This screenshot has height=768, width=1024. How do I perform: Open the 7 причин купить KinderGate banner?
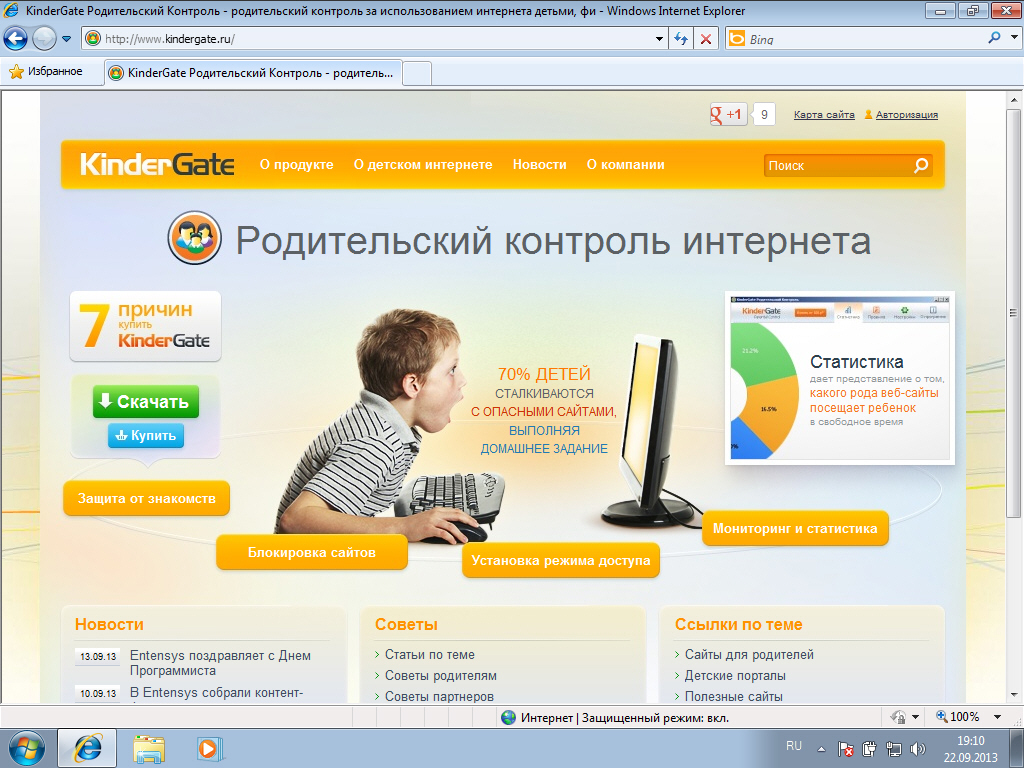(x=146, y=326)
